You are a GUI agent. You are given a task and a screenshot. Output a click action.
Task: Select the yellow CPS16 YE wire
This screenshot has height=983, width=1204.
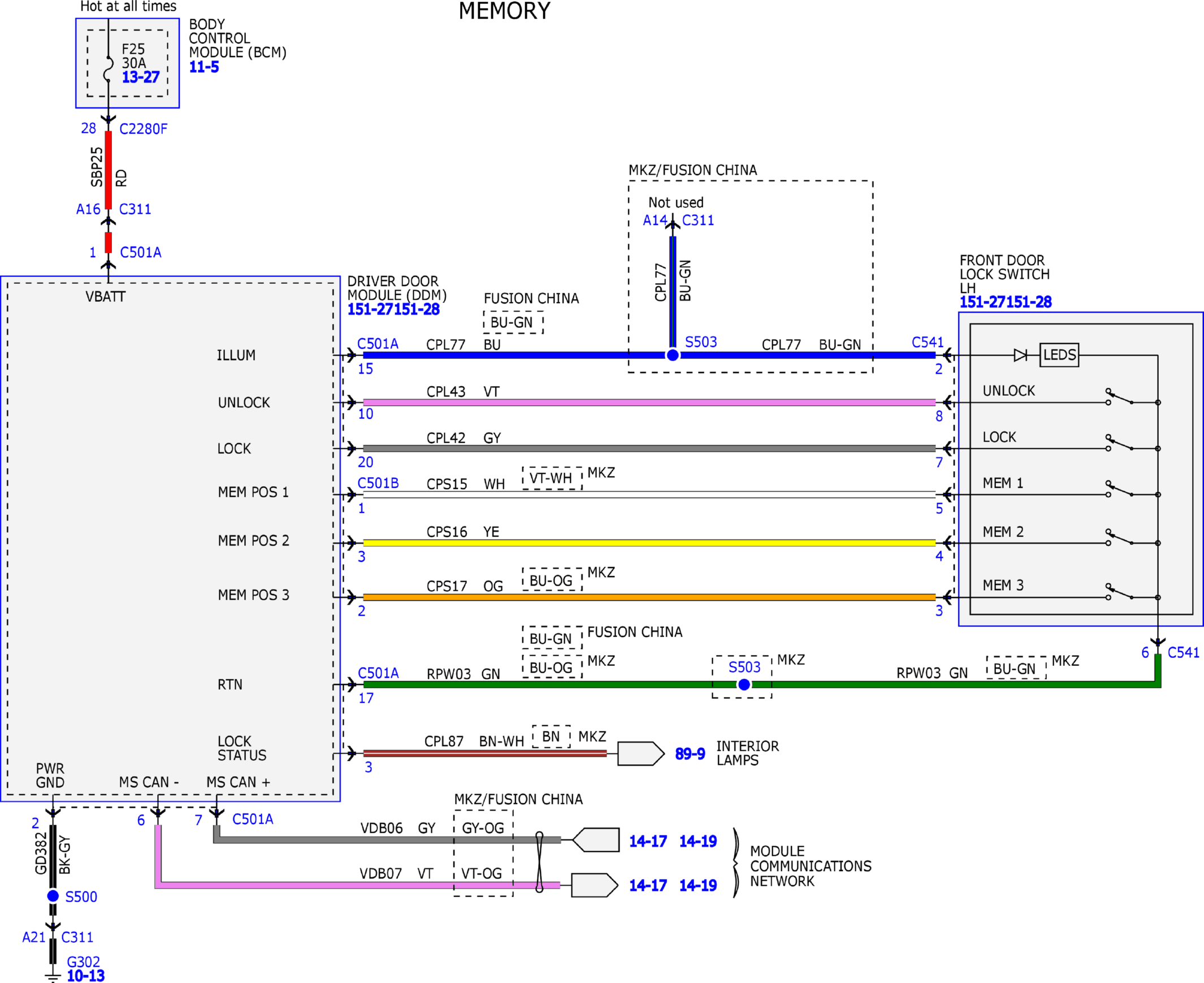pos(649,543)
